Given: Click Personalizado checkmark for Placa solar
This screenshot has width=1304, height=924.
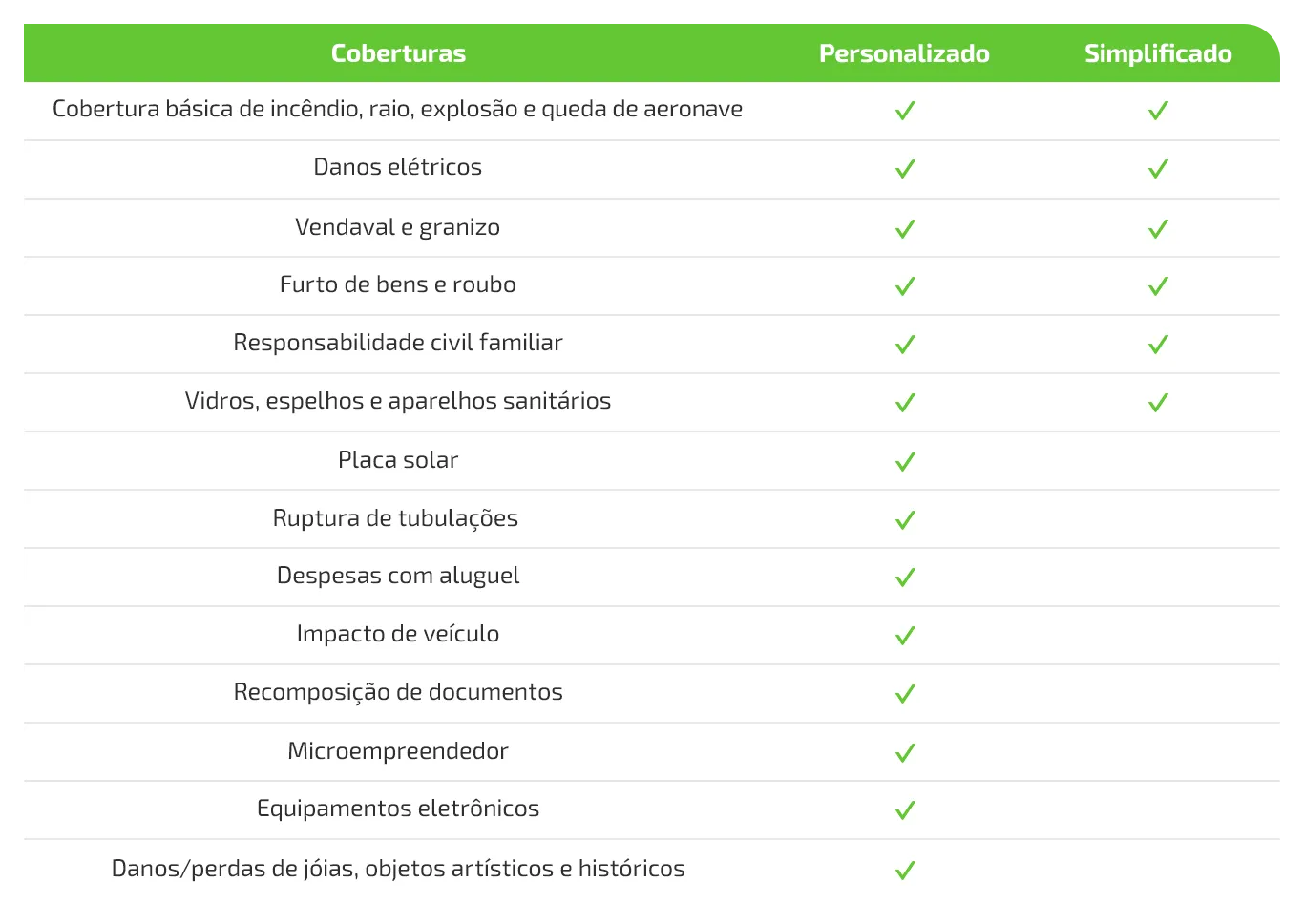Looking at the screenshot, I should (x=905, y=461).
